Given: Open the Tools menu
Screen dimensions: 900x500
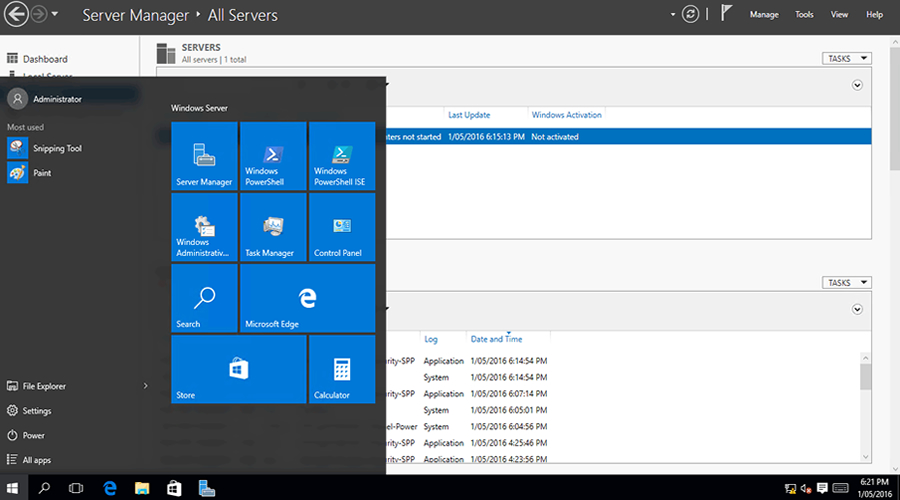Looking at the screenshot, I should tap(804, 14).
